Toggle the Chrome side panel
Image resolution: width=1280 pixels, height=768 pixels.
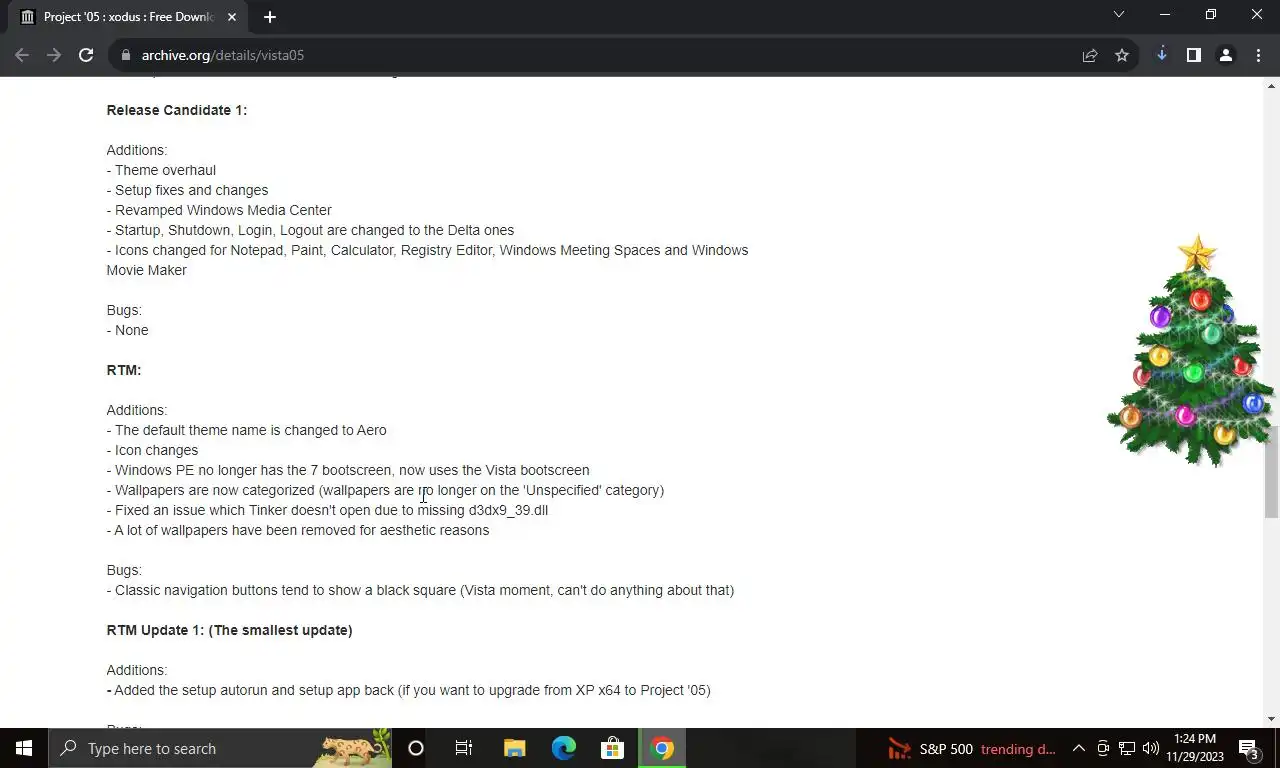(1193, 55)
